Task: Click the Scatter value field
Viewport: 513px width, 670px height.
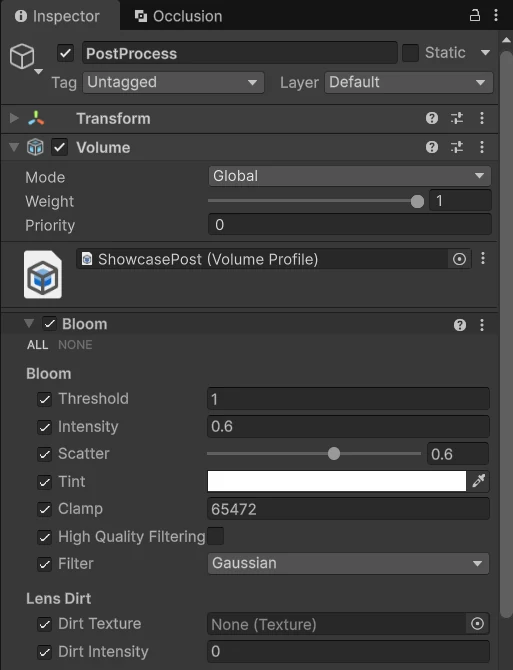Action: [x=457, y=454]
